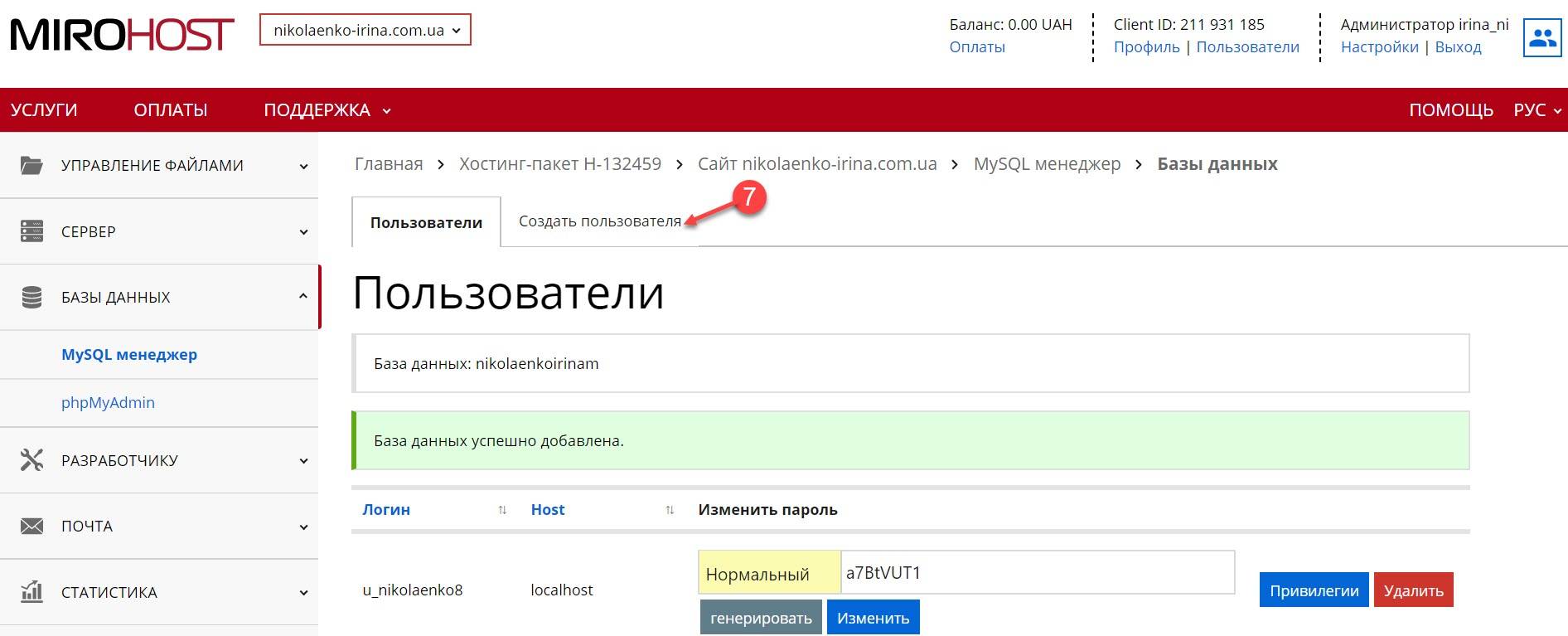
Task: Sort table by Host column arrows
Action: (670, 510)
